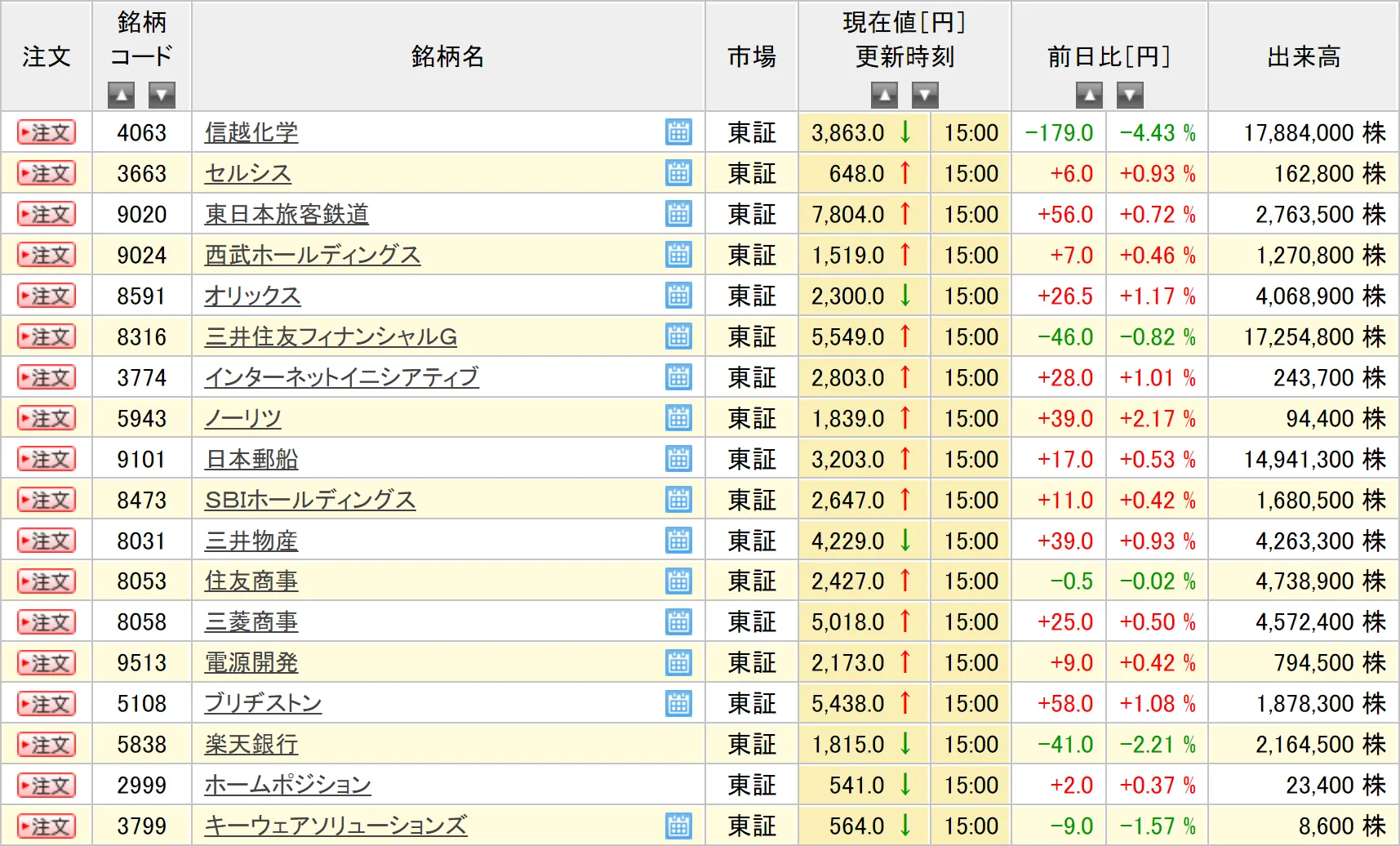The width and height of the screenshot is (1400, 846).
Task: Sort 銘柄コード ascending with up arrow
Action: click(121, 96)
